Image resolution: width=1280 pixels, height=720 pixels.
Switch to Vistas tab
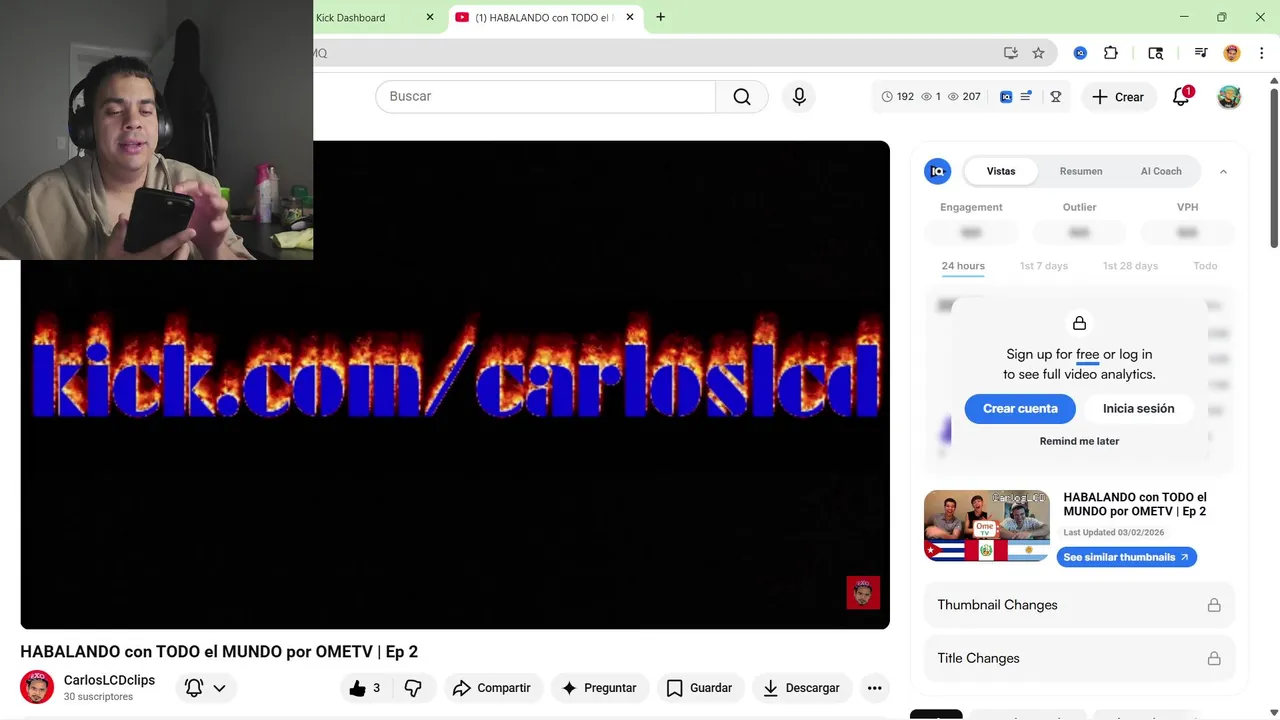tap(1001, 171)
